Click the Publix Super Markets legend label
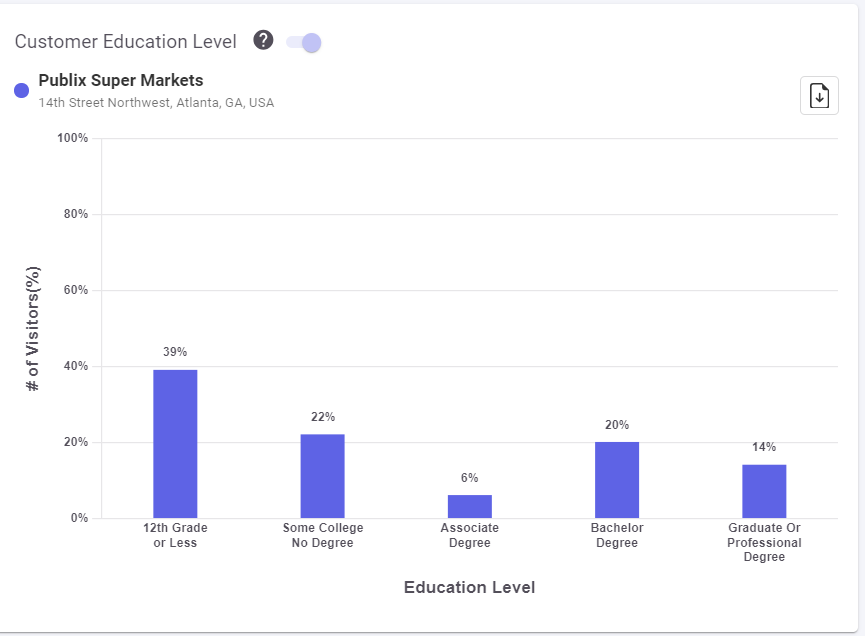The image size is (865, 636). point(121,81)
